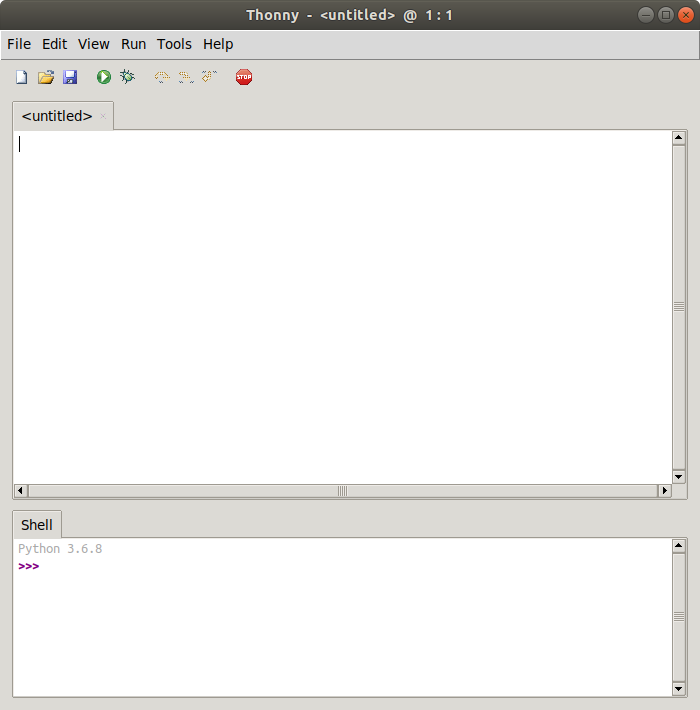Select the Shell tab
This screenshot has height=710, width=700.
pos(37,525)
